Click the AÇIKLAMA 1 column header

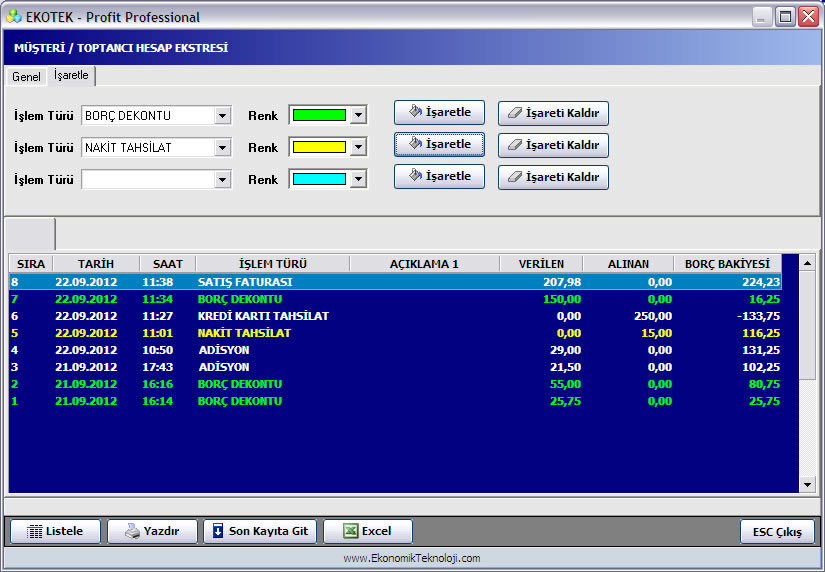424,264
